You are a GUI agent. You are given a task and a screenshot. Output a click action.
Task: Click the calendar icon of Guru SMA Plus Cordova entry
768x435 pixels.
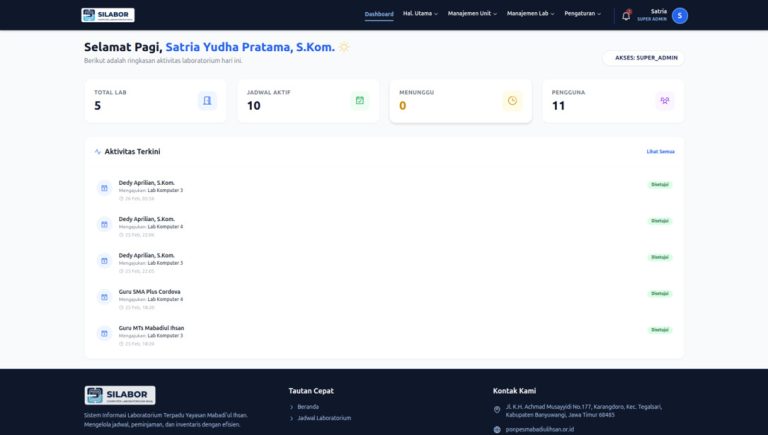tap(104, 296)
